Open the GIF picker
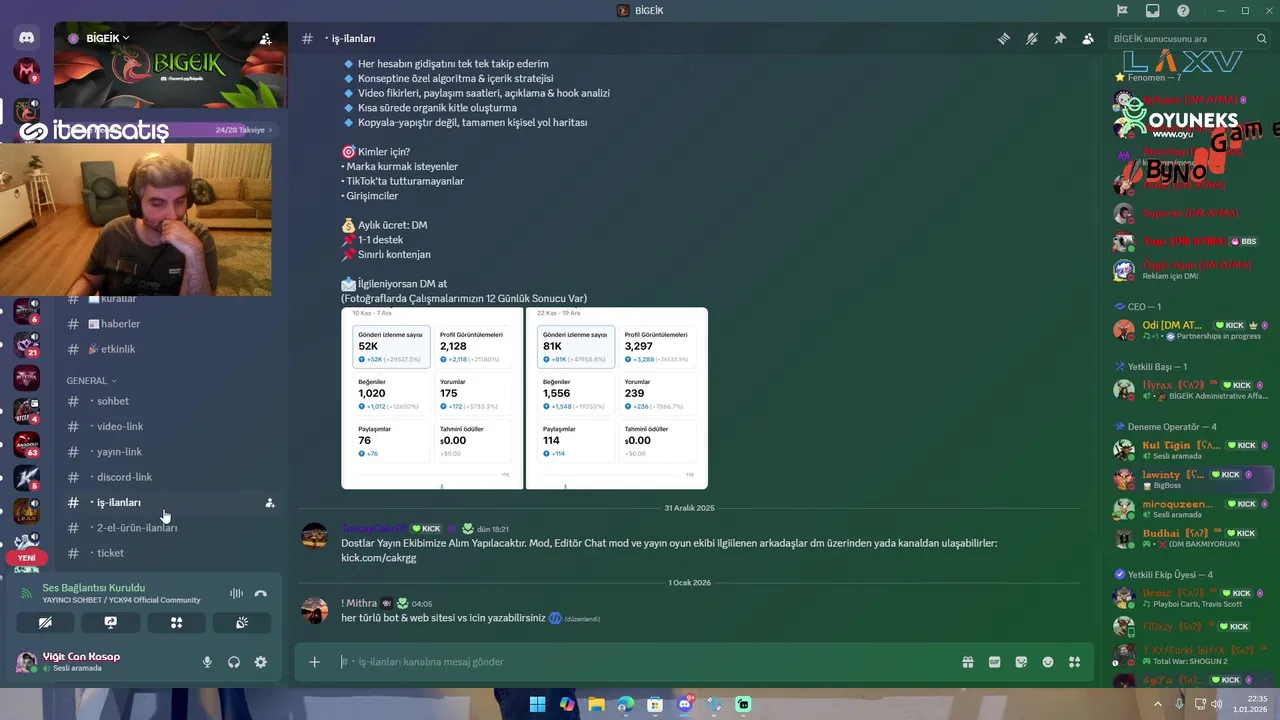The height and width of the screenshot is (720, 1280). (995, 662)
